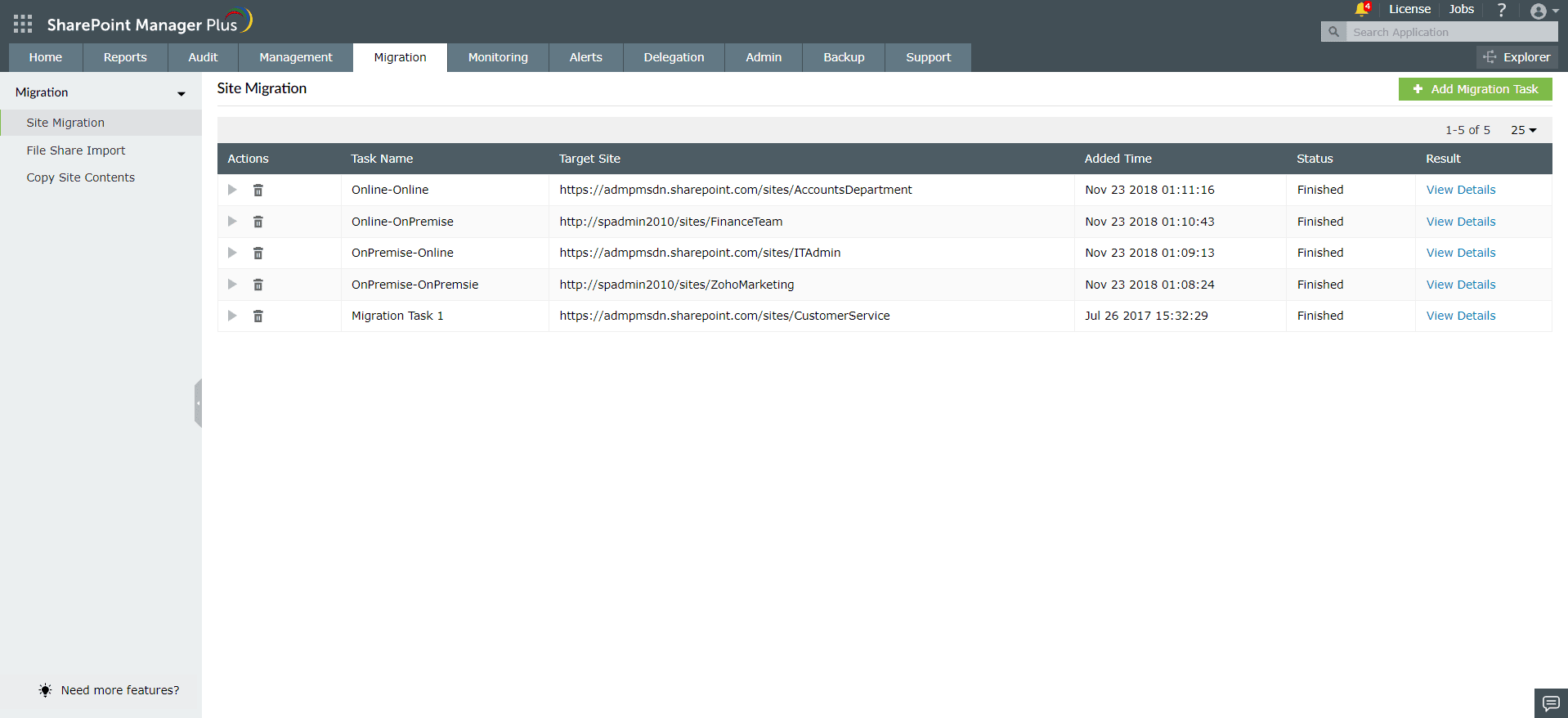Click the FinanceTeam target site URL
The height and width of the screenshot is (718, 1568).
coord(671,222)
